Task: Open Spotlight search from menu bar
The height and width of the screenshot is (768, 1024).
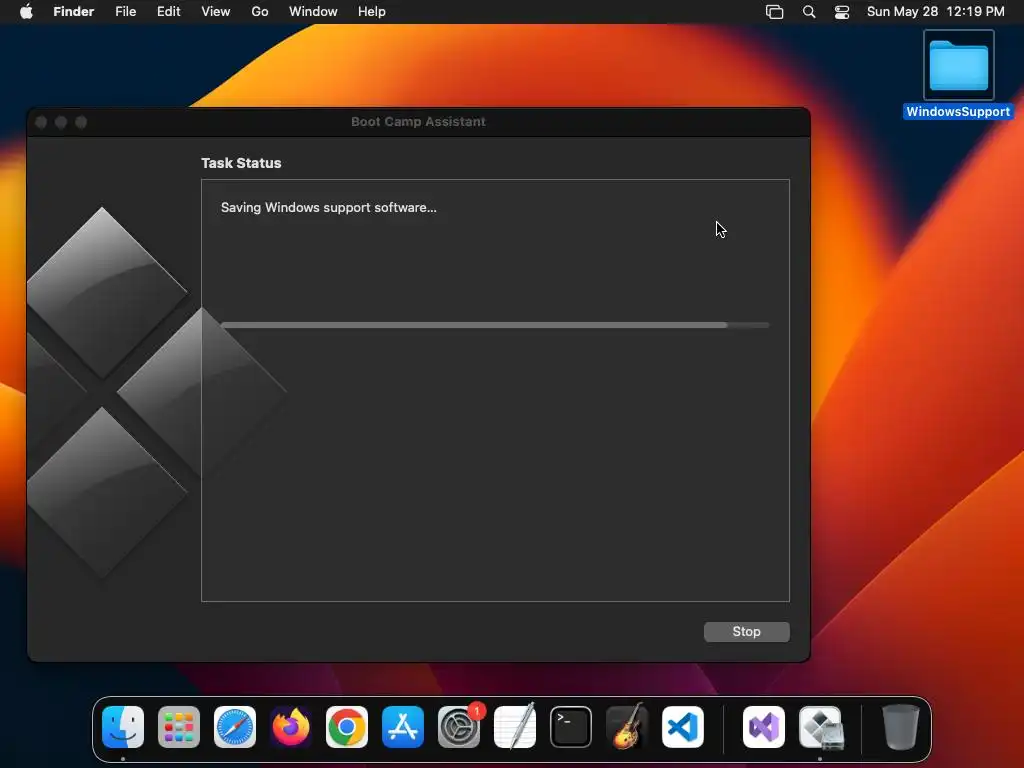Action: [808, 12]
